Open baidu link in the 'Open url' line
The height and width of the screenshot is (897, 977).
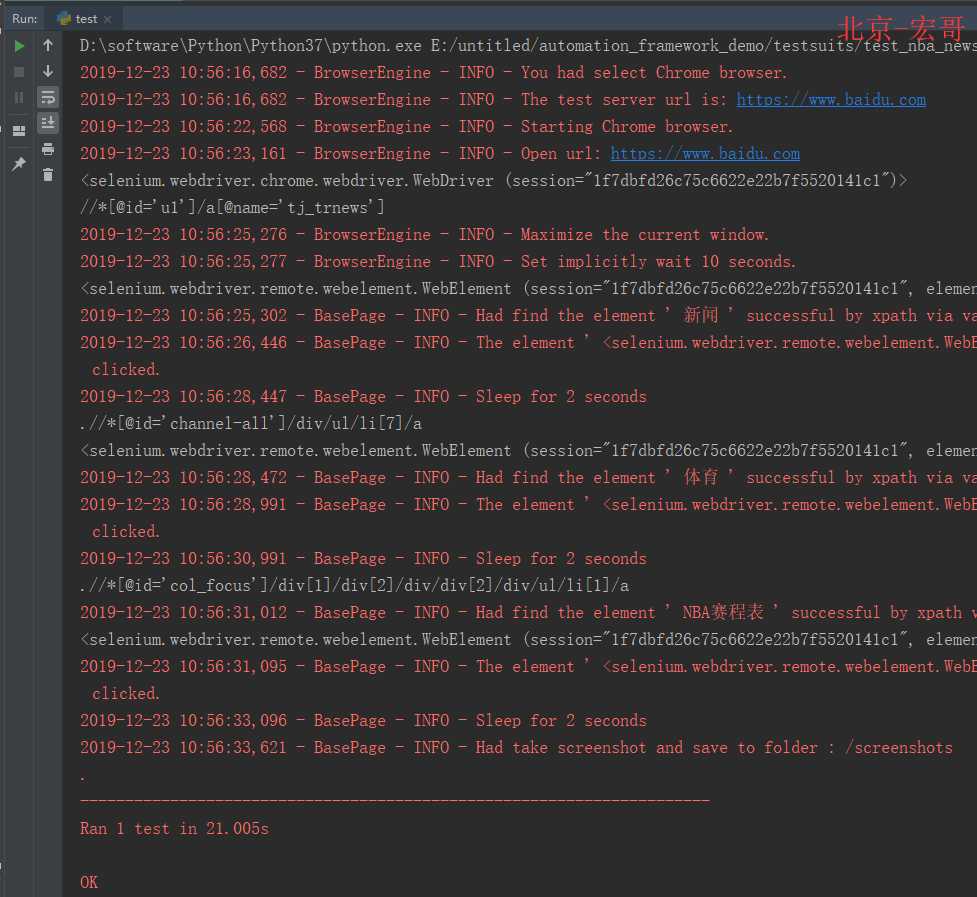[x=705, y=154]
